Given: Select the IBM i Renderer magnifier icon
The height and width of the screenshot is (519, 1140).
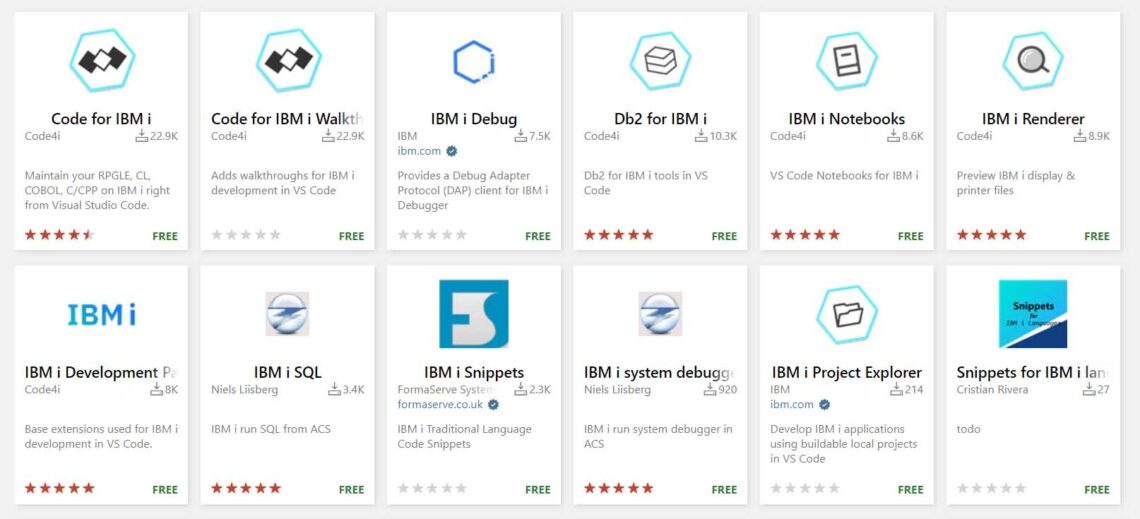Looking at the screenshot, I should (x=1032, y=60).
